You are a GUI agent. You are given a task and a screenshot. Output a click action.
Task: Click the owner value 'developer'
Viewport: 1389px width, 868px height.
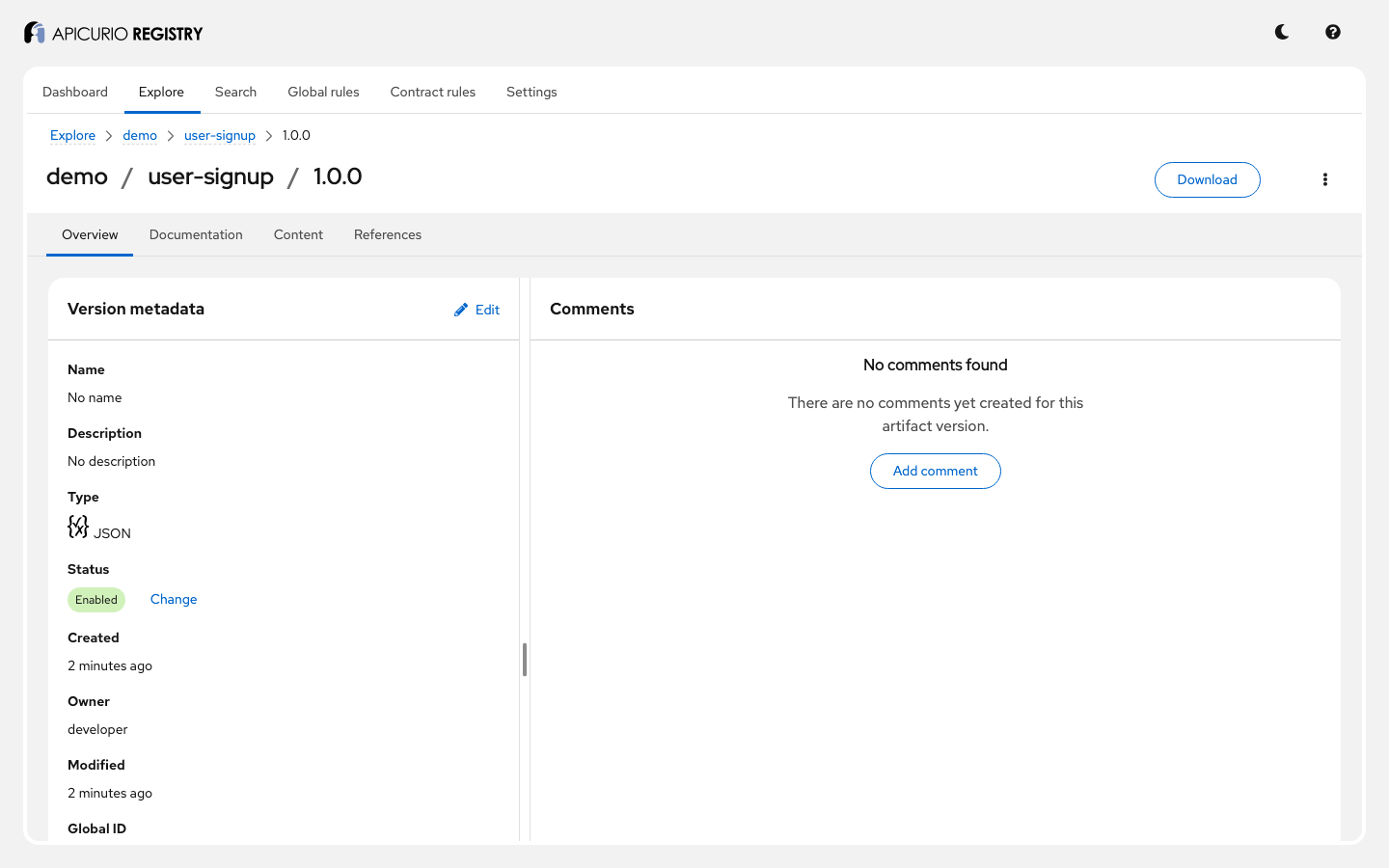click(x=97, y=729)
